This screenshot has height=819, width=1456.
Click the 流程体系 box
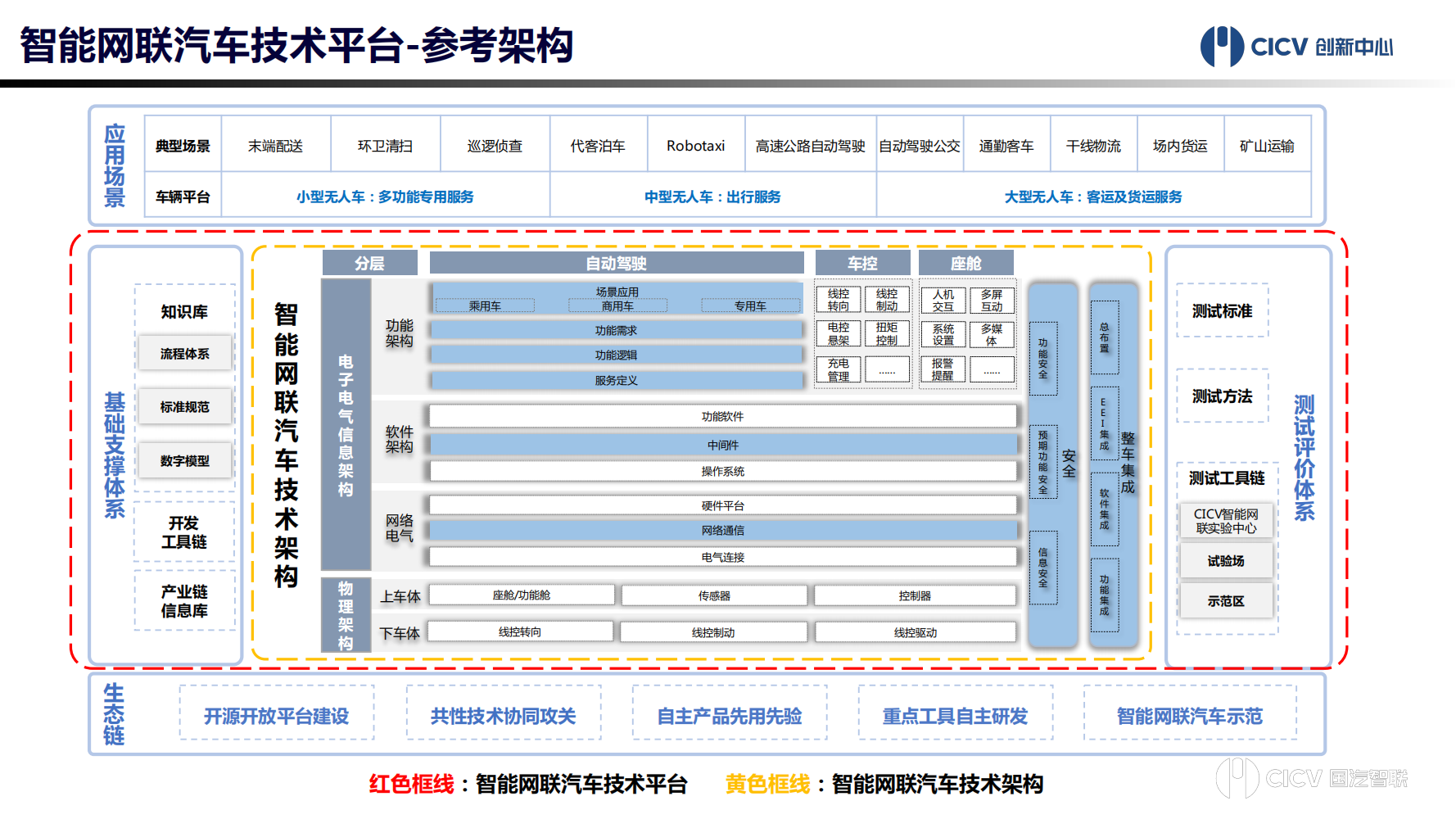coord(185,354)
